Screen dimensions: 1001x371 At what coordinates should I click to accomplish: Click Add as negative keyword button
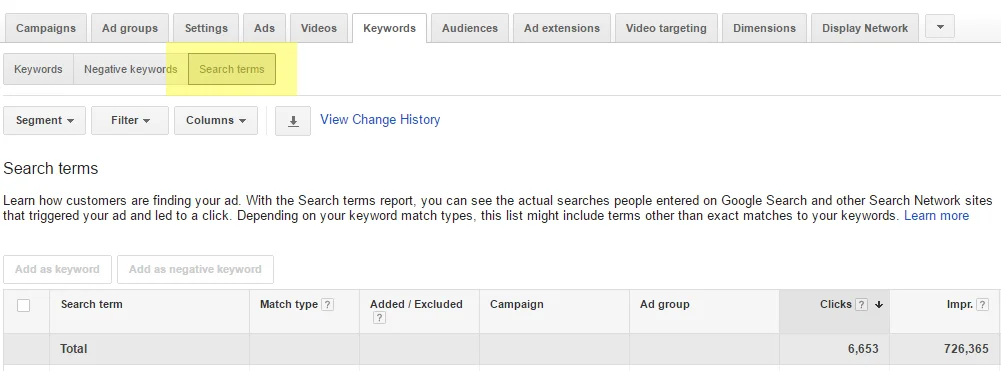(195, 269)
